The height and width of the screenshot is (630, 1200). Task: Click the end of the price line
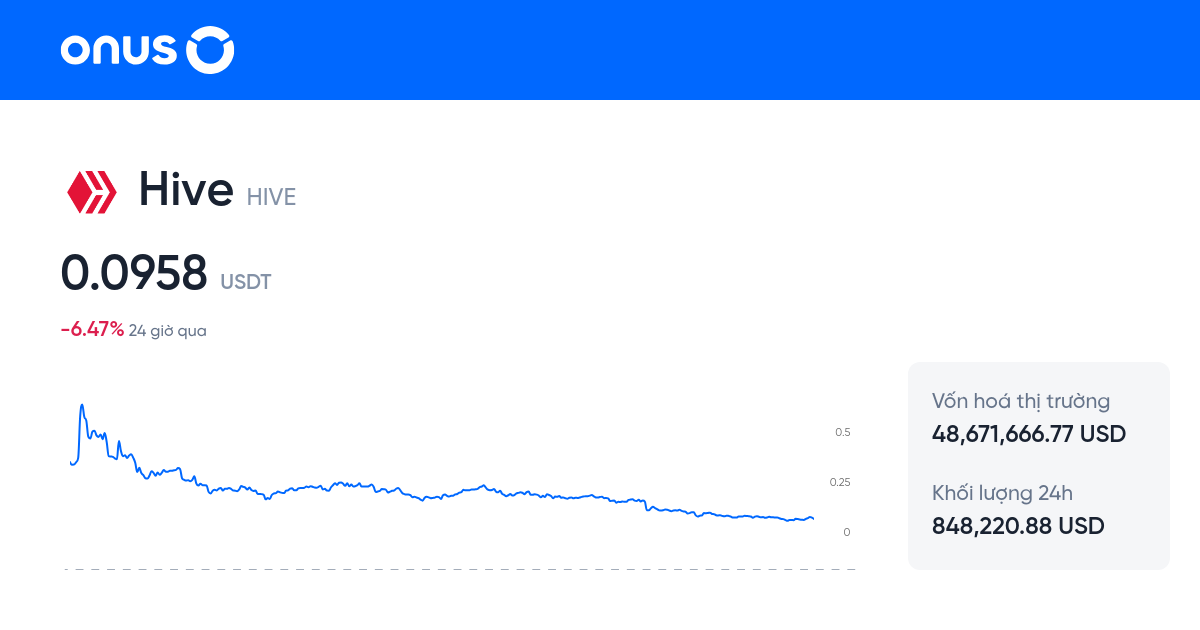click(x=812, y=518)
